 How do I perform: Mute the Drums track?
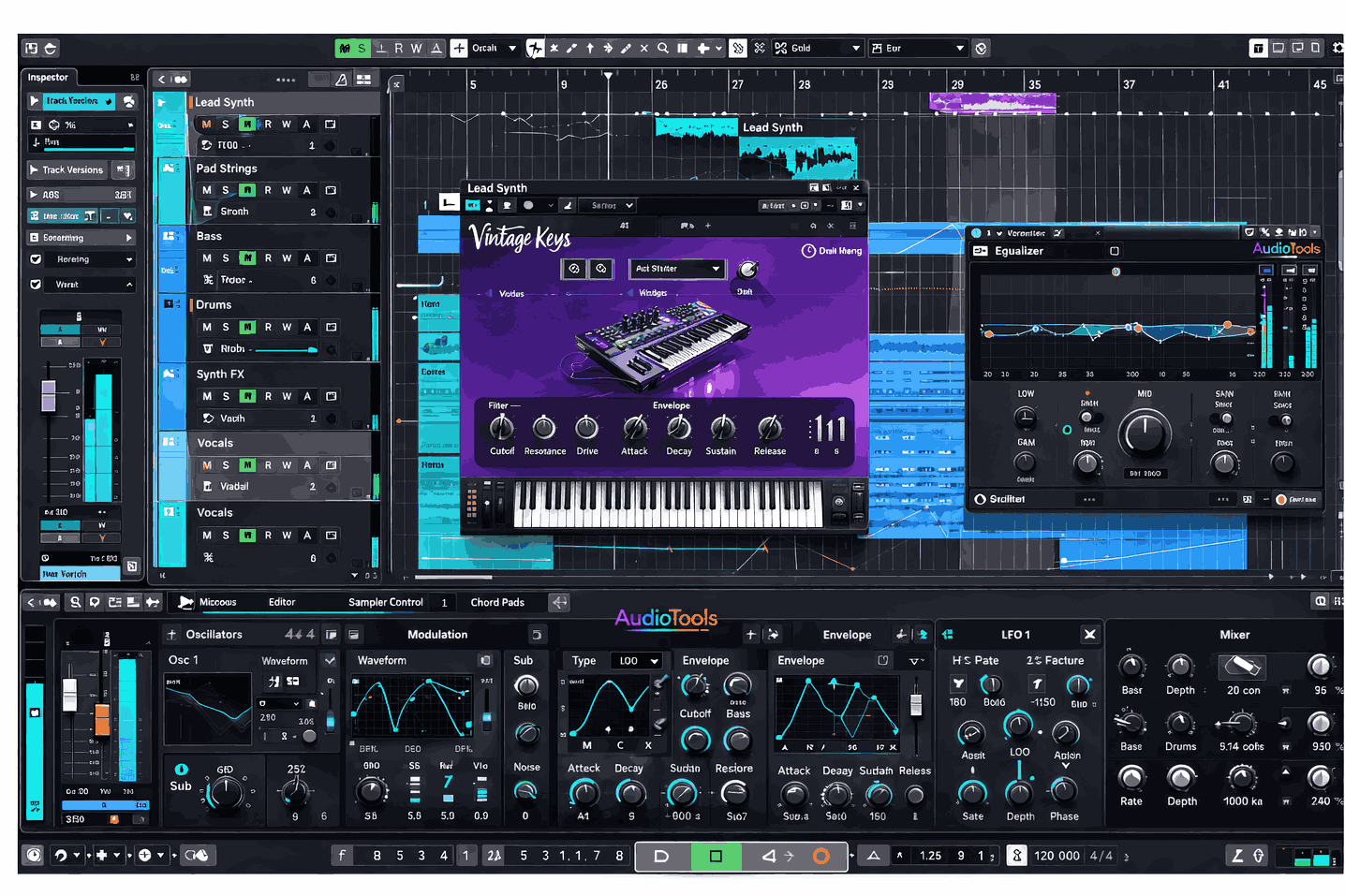click(205, 327)
